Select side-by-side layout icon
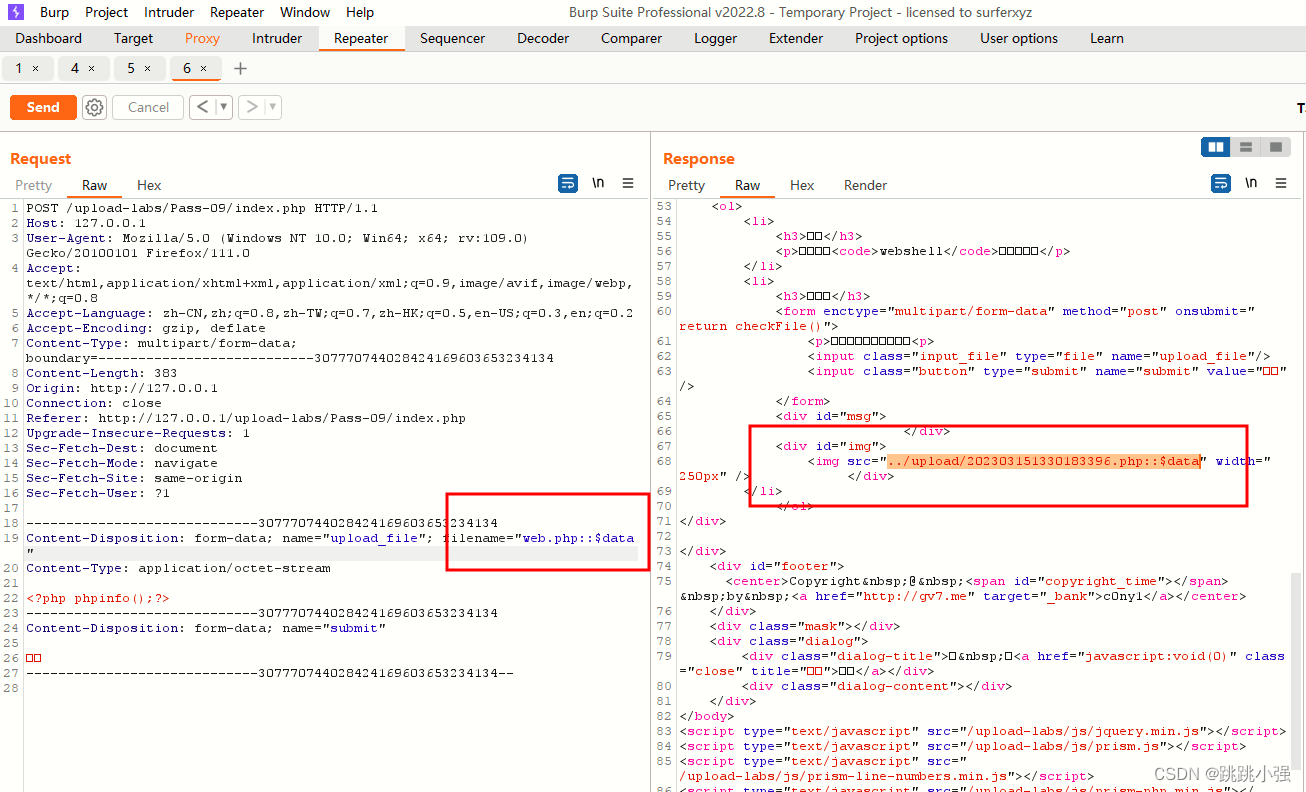This screenshot has width=1306, height=792. pos(1216,147)
